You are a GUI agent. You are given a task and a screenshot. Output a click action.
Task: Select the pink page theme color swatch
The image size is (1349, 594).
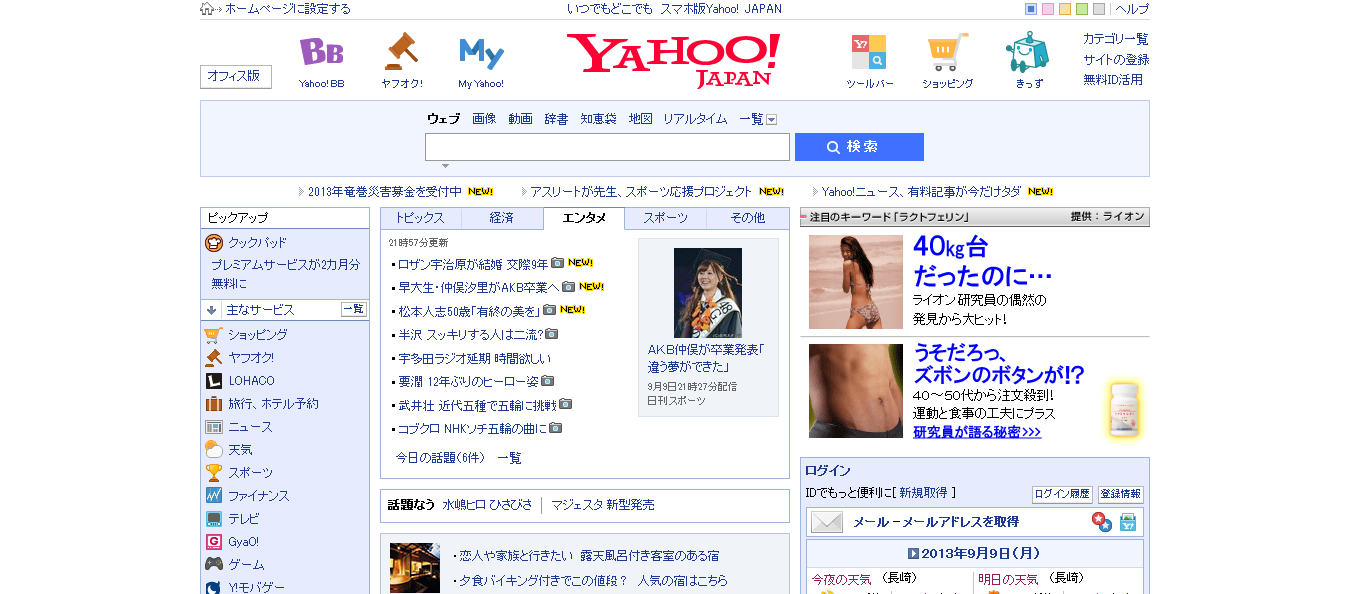click(x=1048, y=9)
